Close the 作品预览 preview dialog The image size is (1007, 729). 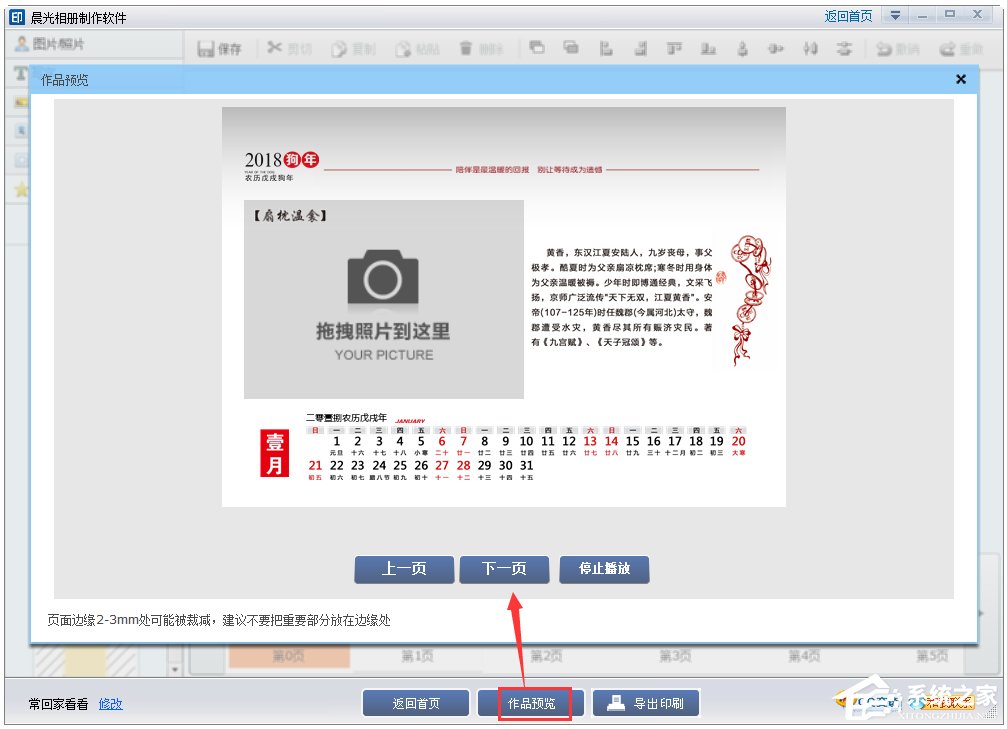(959, 79)
